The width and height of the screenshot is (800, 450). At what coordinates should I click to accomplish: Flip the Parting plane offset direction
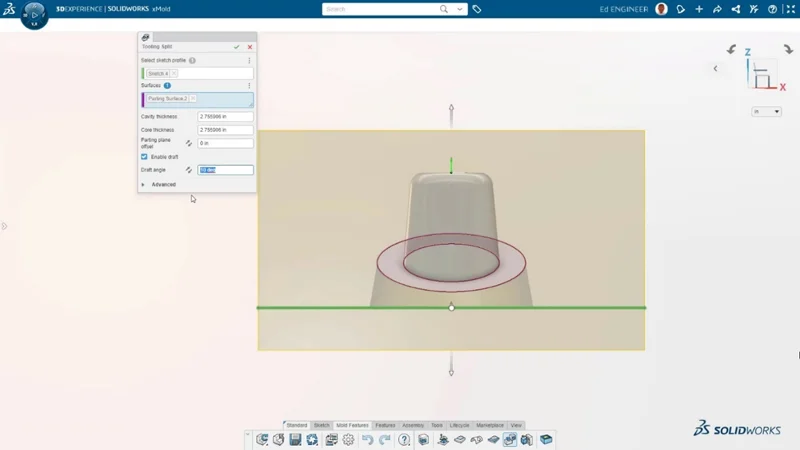(189, 143)
